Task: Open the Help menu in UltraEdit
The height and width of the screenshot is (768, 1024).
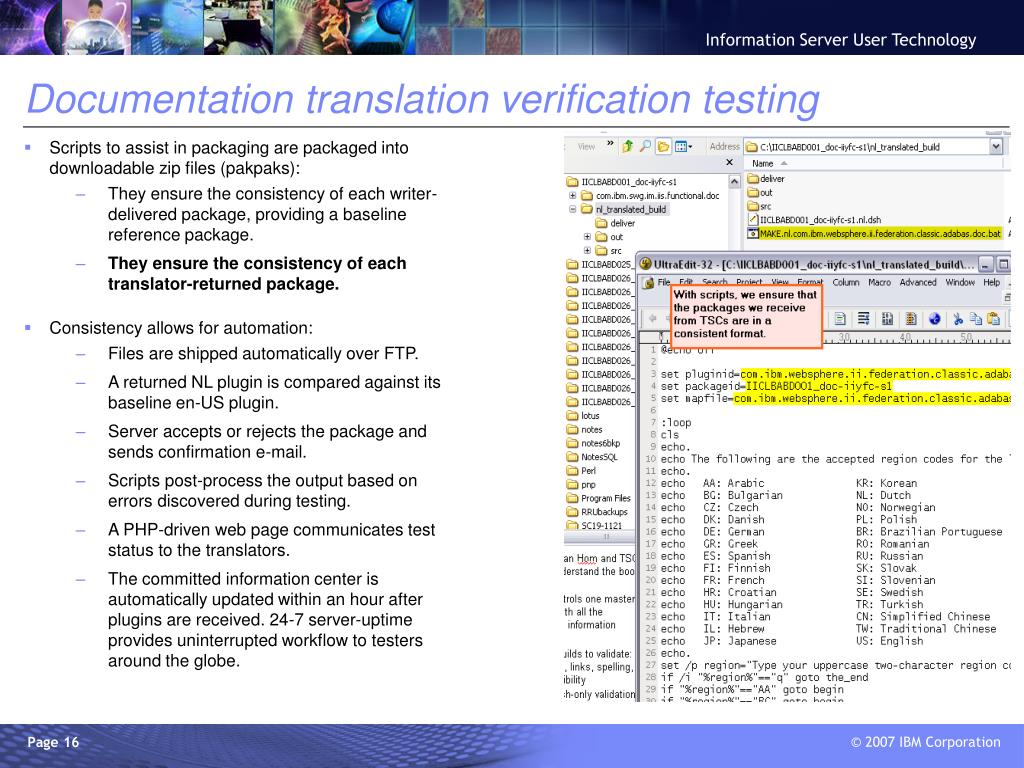Action: (x=991, y=282)
